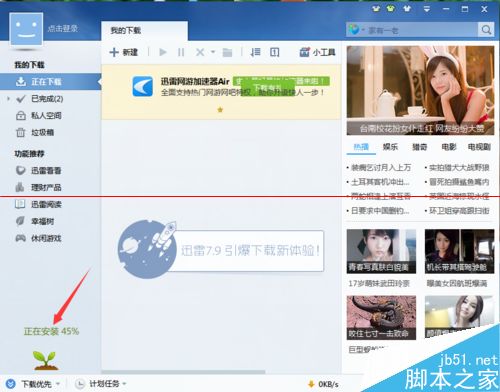Click the 点击登录 login link

coord(63,29)
